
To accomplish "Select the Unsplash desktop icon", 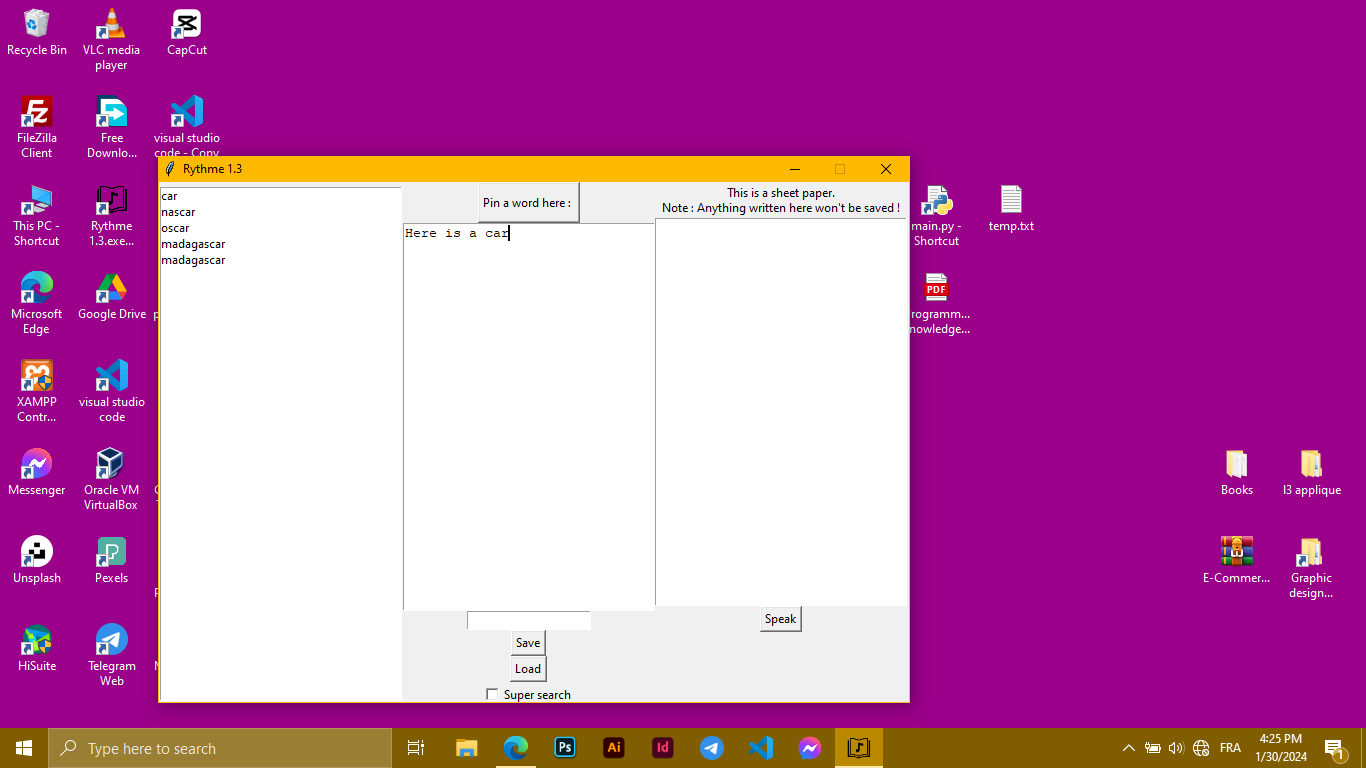I will [37, 559].
